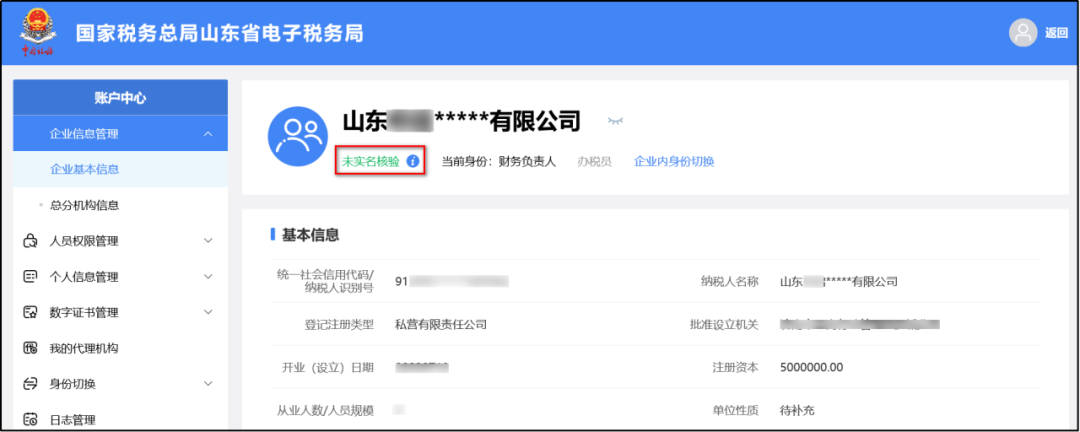Open the user avatar icon in header

pos(1023,32)
